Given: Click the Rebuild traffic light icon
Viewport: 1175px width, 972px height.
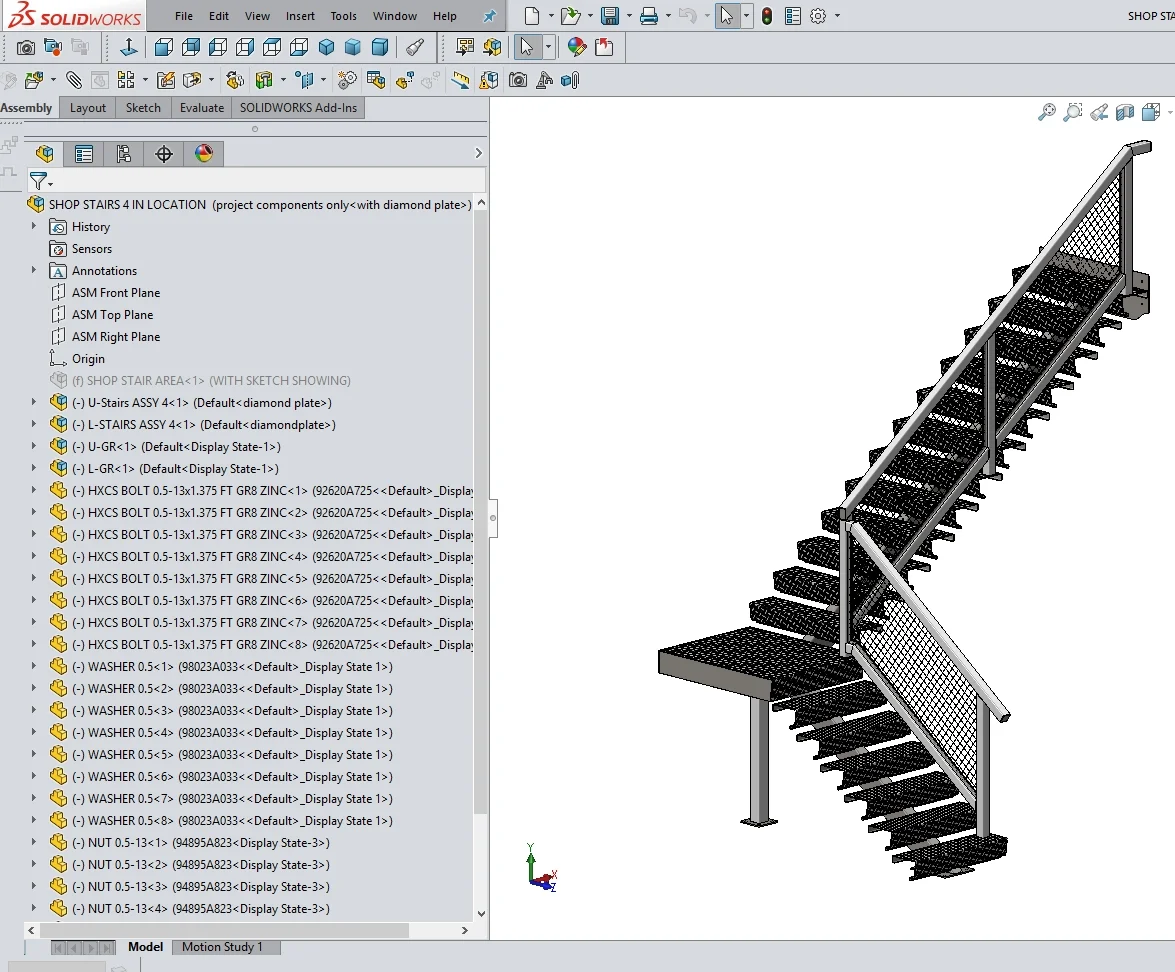Looking at the screenshot, I should [767, 16].
